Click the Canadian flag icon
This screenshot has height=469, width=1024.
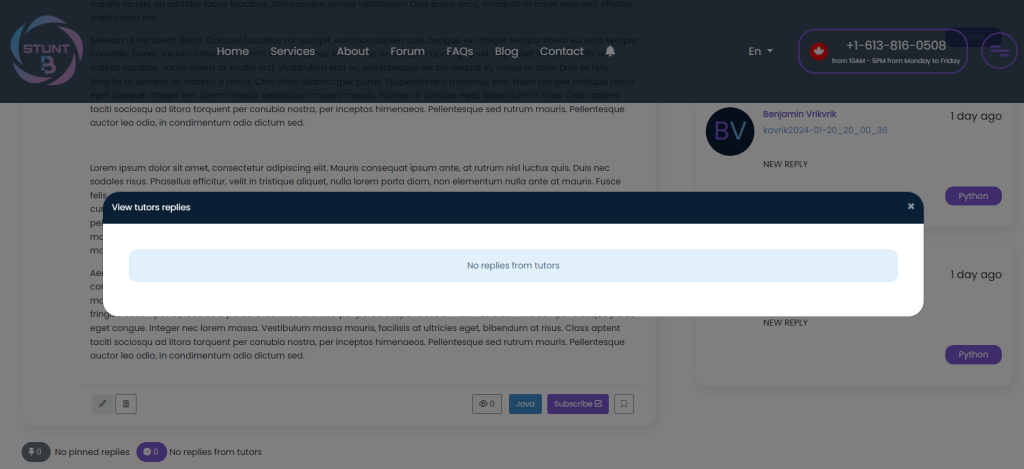(819, 51)
